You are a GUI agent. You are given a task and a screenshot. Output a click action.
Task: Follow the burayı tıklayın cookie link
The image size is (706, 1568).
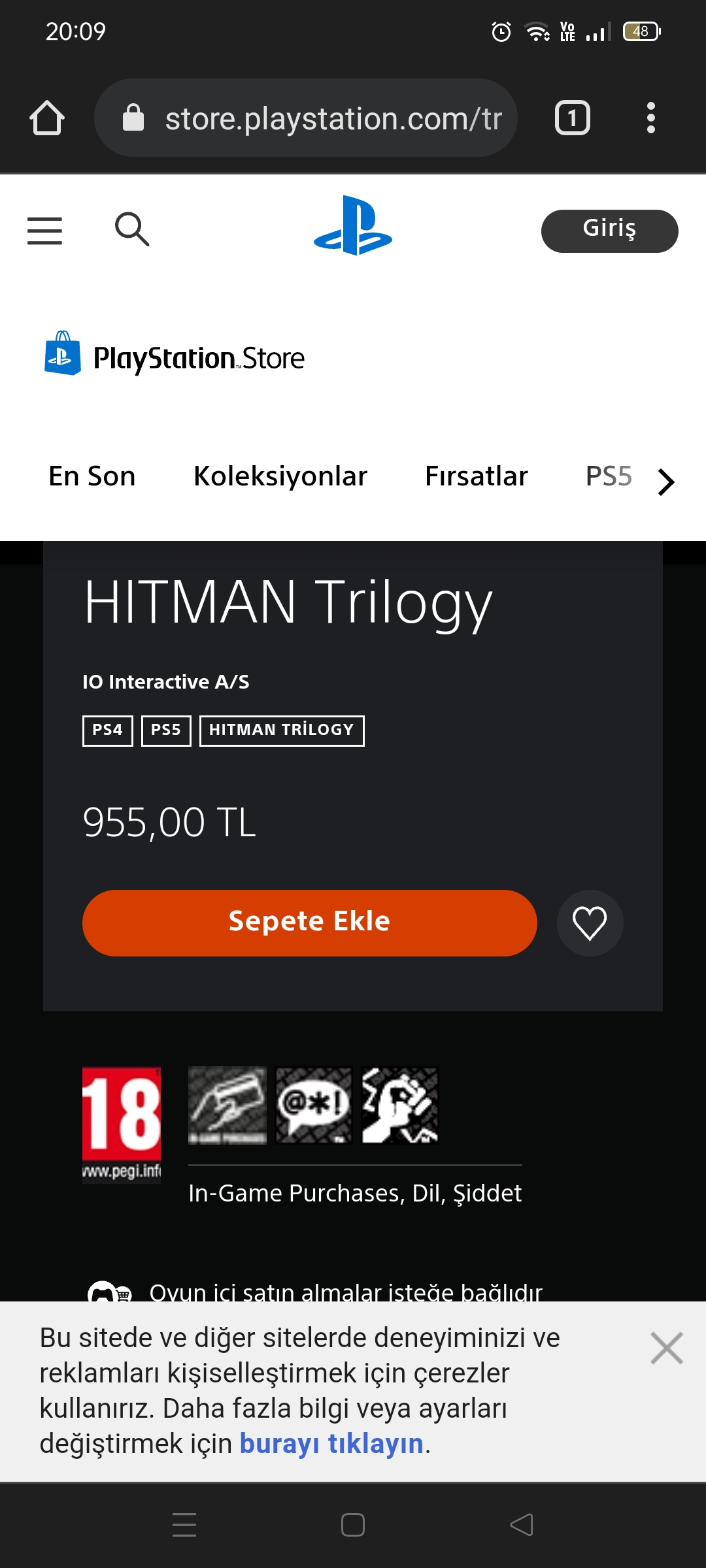[x=331, y=1444]
